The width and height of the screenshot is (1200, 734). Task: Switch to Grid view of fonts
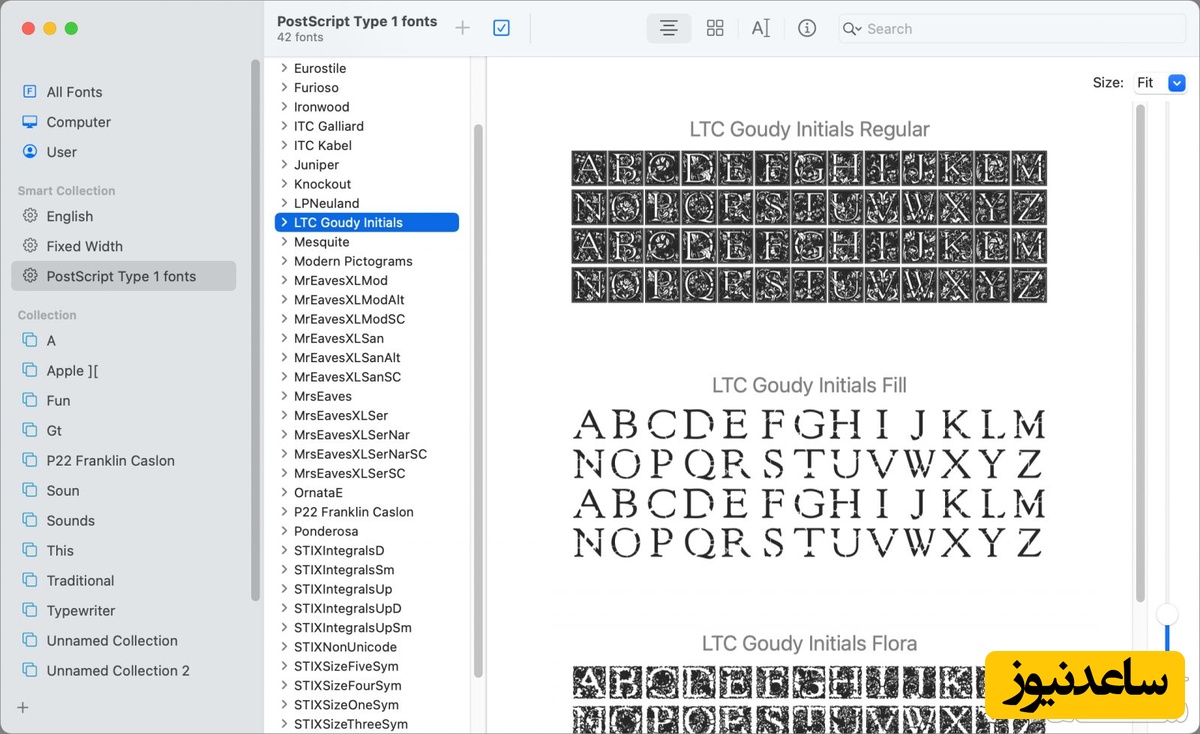pos(715,29)
